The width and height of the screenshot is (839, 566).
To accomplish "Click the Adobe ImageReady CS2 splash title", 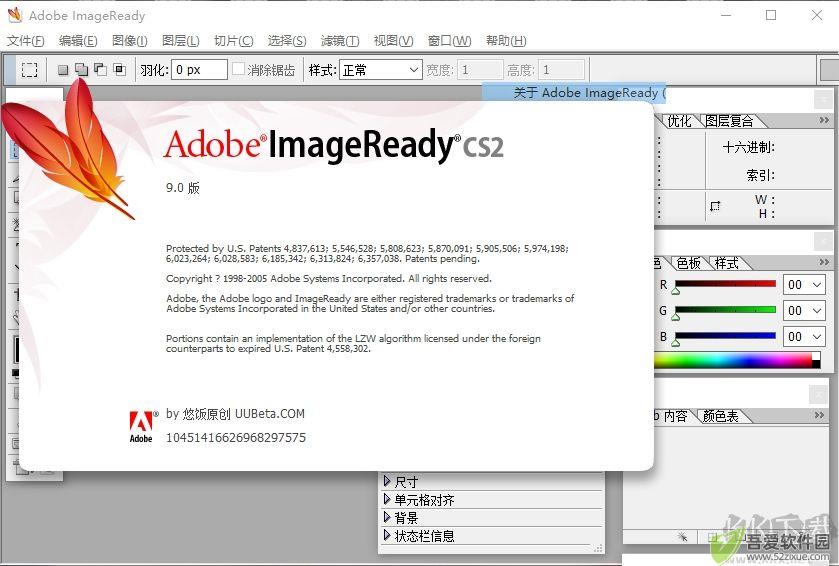I will 334,145.
